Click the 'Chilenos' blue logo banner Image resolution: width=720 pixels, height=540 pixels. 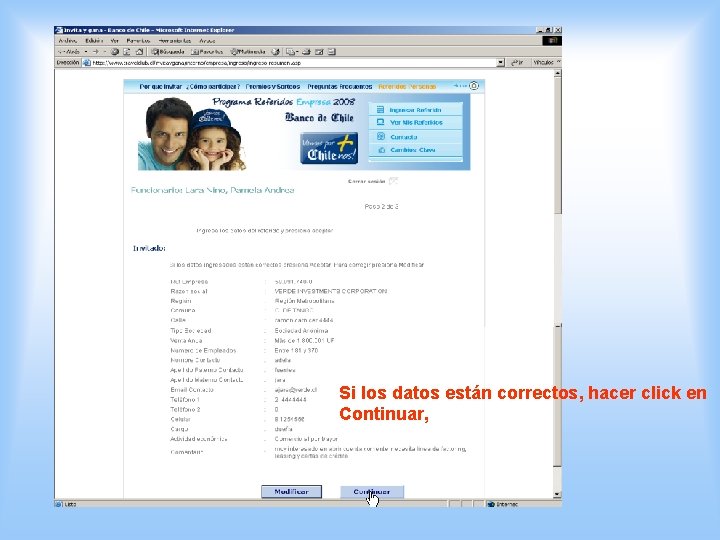click(x=329, y=148)
